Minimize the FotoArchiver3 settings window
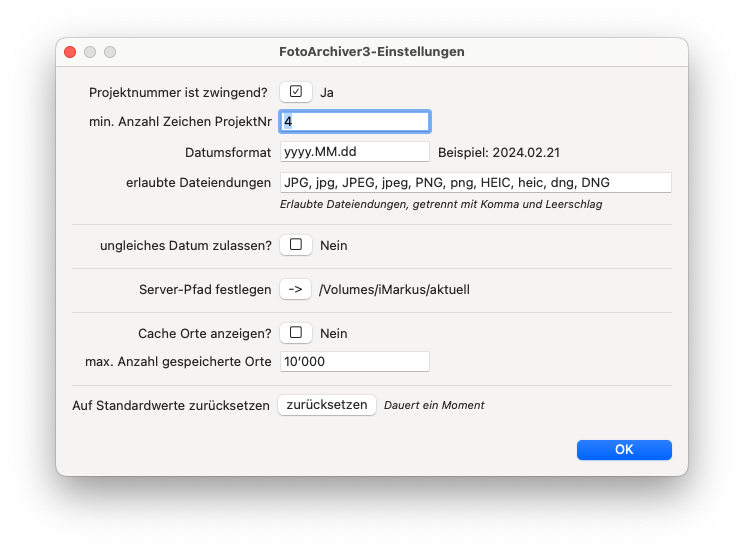744x550 pixels. pyautogui.click(x=90, y=51)
